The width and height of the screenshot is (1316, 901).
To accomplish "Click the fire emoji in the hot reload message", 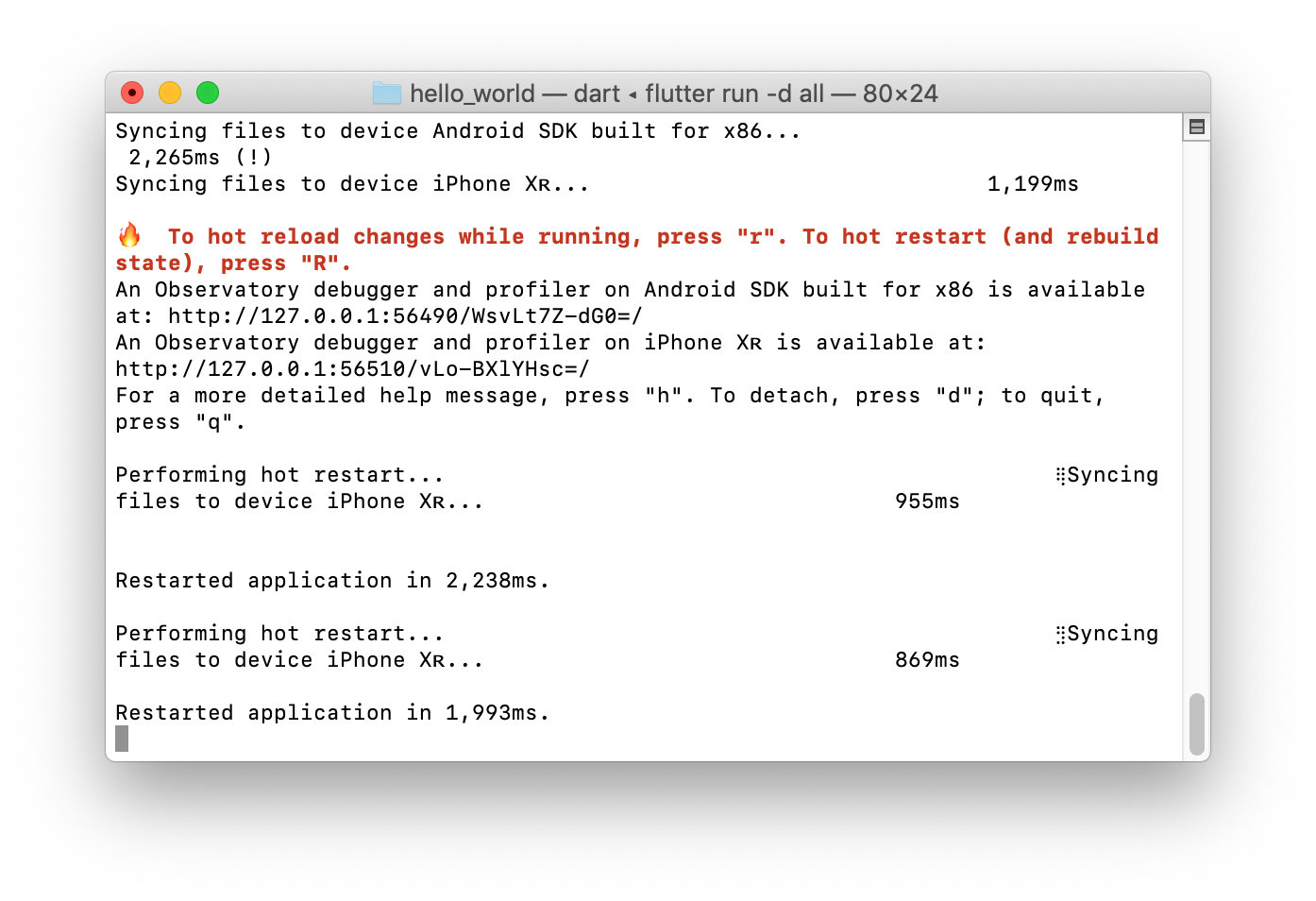I will tap(130, 235).
